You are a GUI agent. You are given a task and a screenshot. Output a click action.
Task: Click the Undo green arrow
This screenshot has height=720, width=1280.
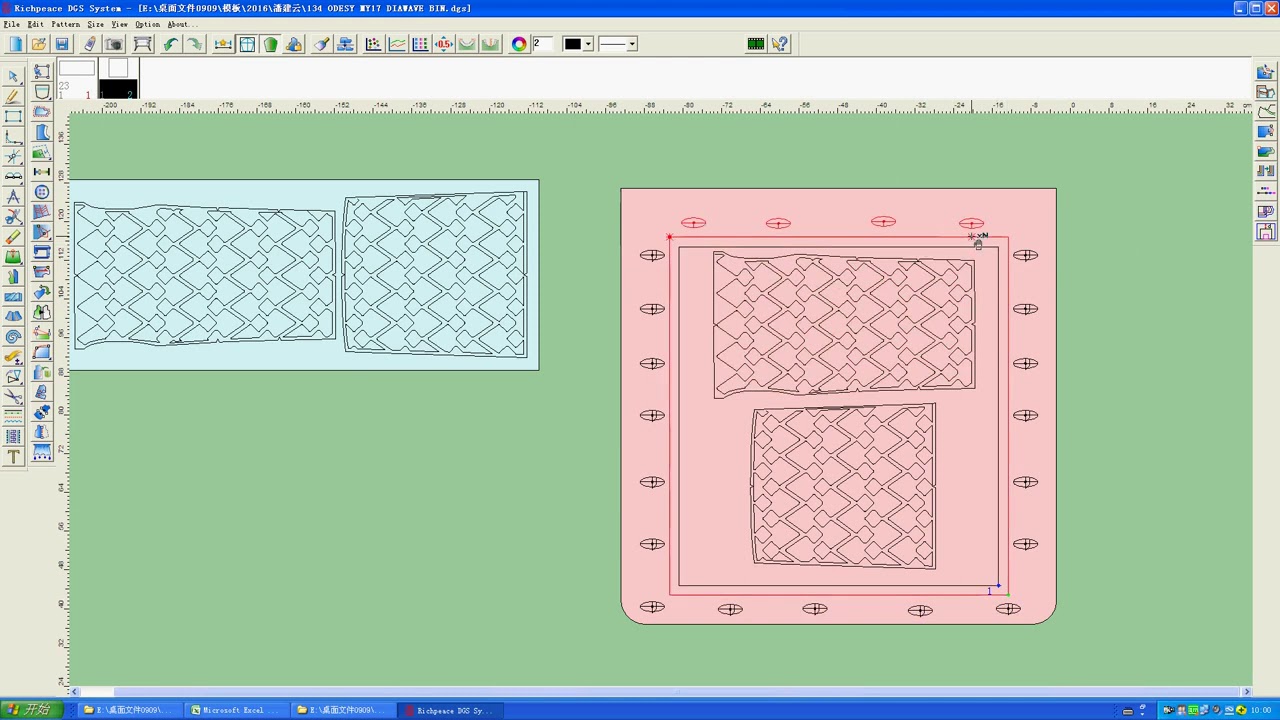(171, 44)
